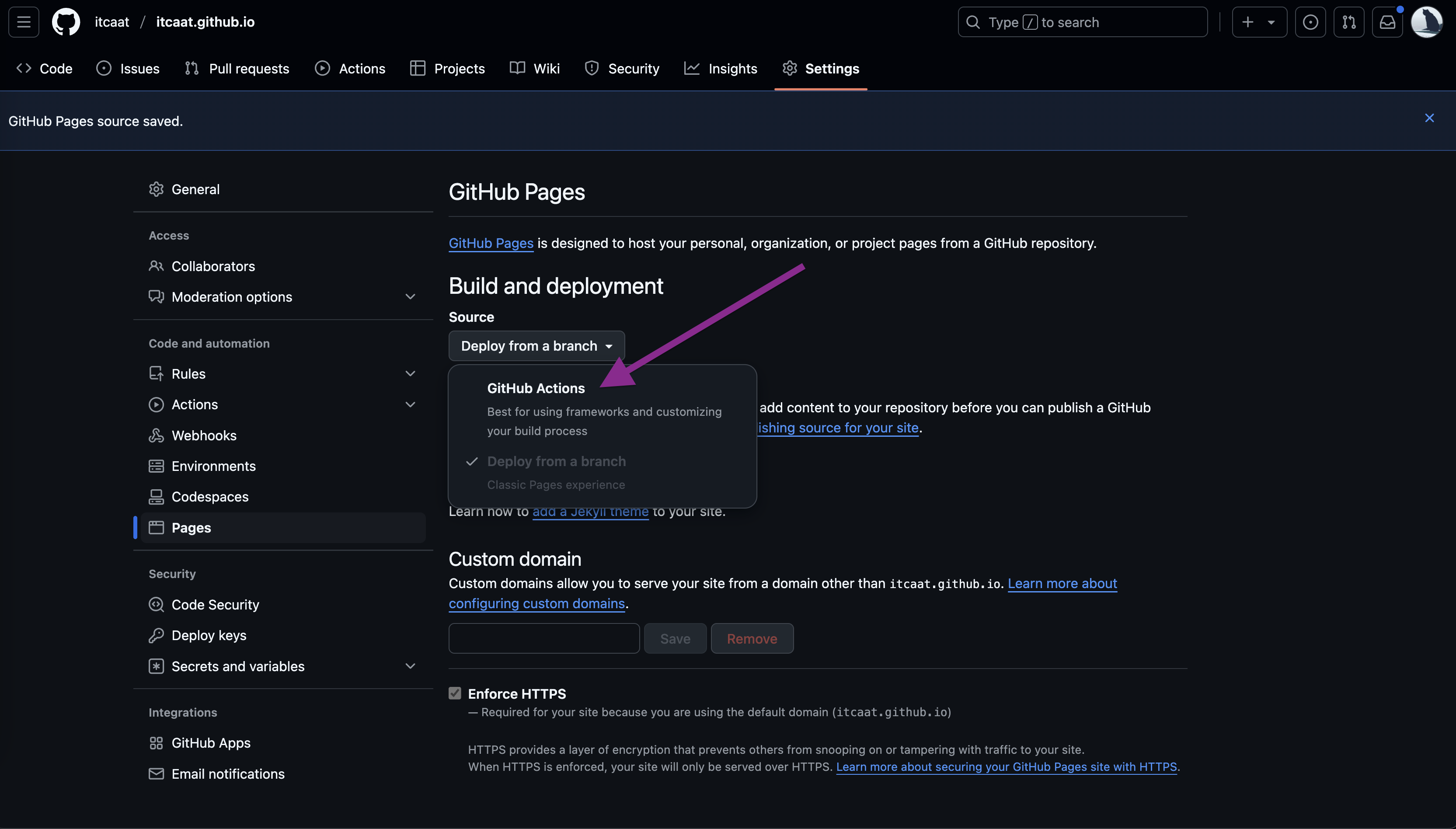Click the Webhooks icon
The image size is (1456, 829).
point(156,435)
